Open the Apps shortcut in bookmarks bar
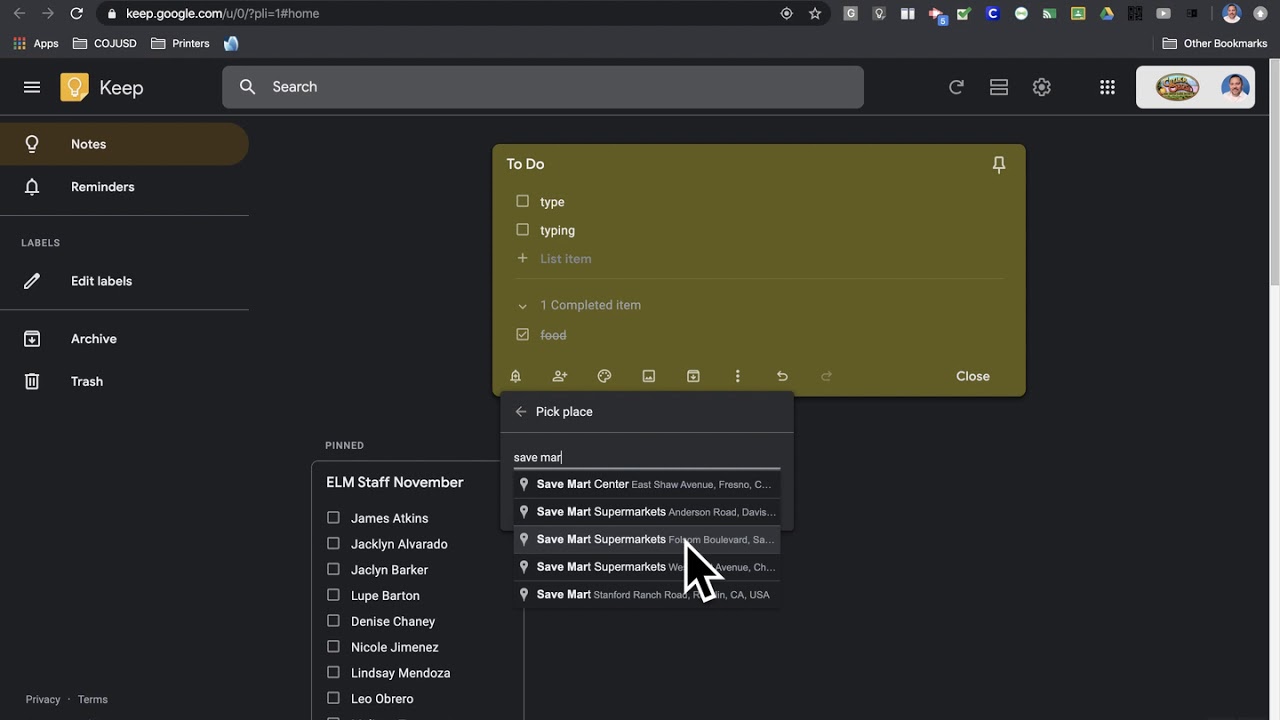 click(36, 44)
